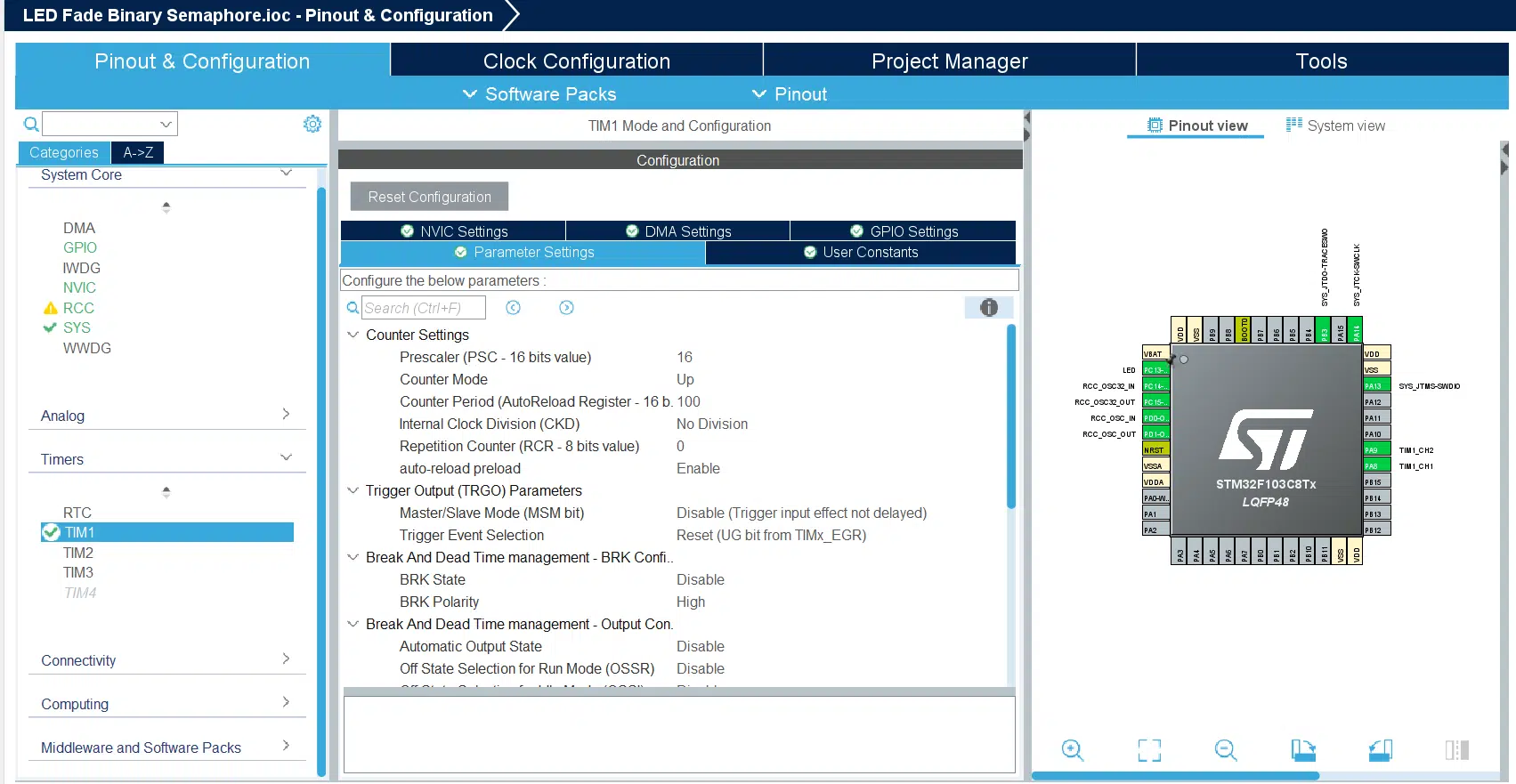Open the Tools tab
1516x784 pixels.
[x=1322, y=61]
